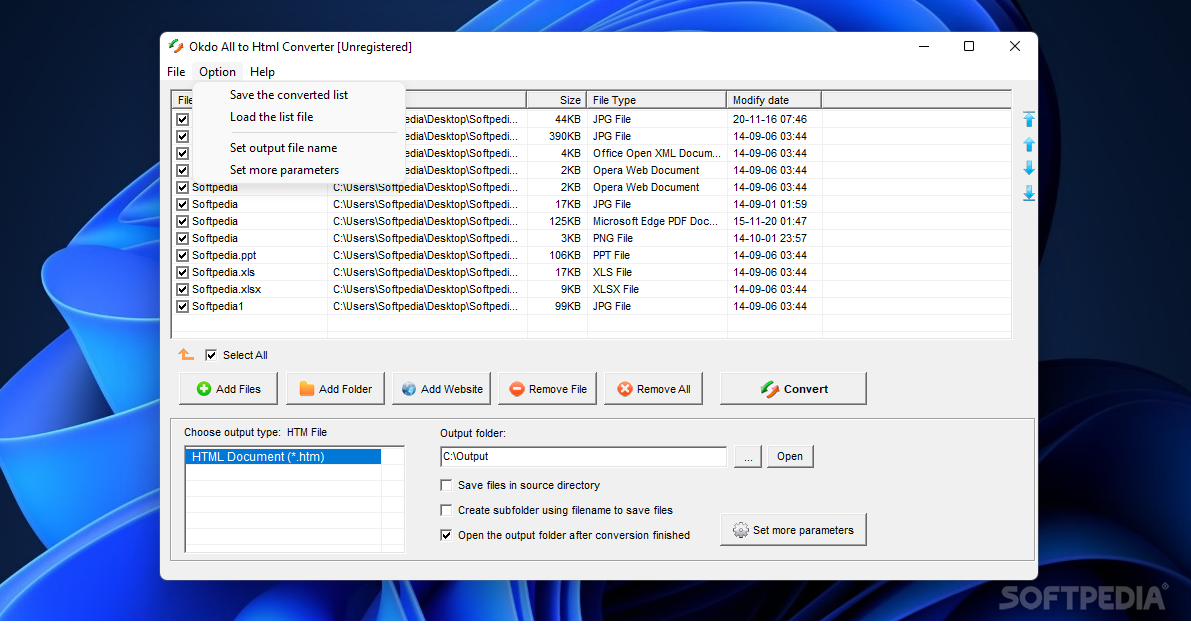Click the Output folder path field
Viewport: 1191px width, 625px height.
click(583, 456)
